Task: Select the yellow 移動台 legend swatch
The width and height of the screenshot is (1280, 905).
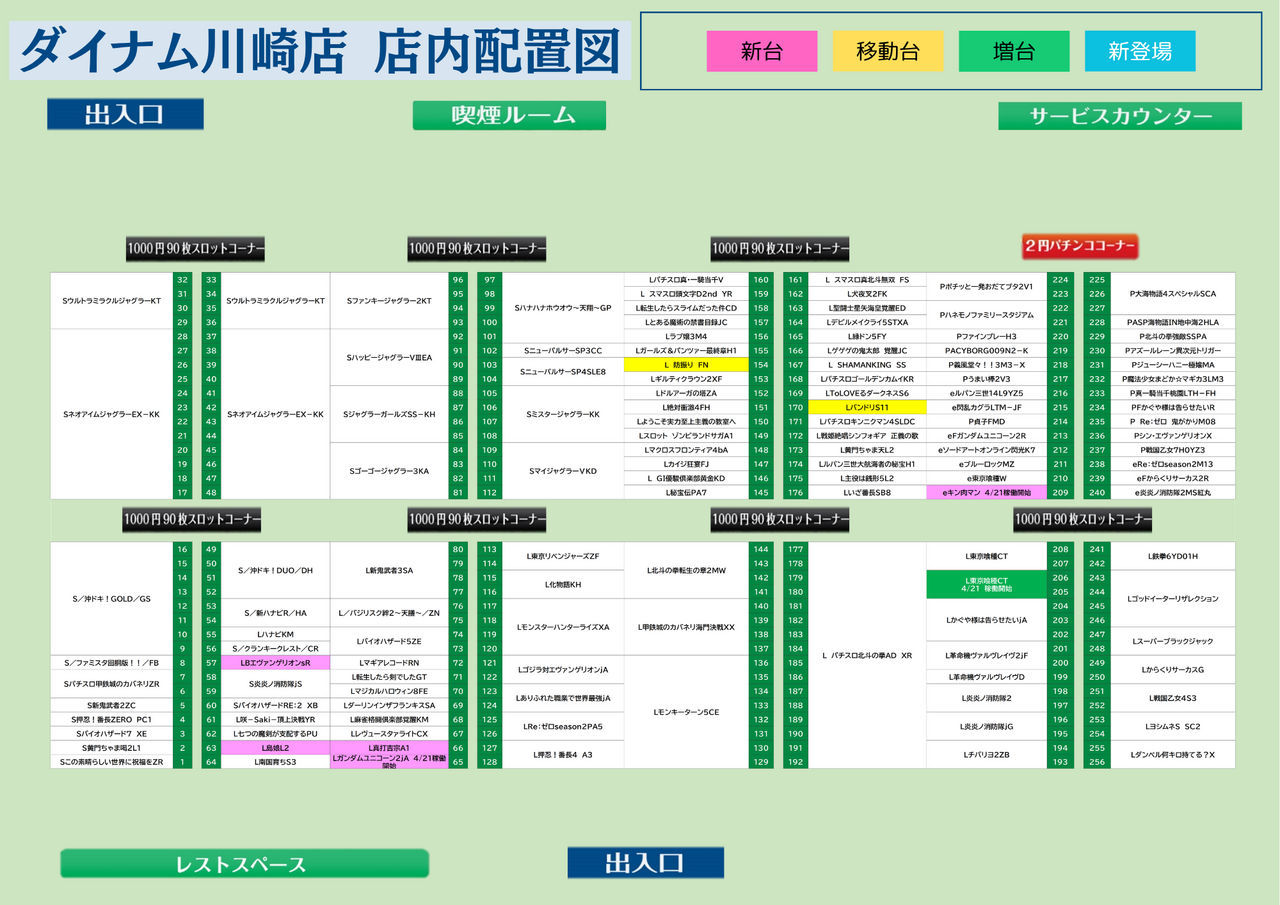Action: (888, 51)
